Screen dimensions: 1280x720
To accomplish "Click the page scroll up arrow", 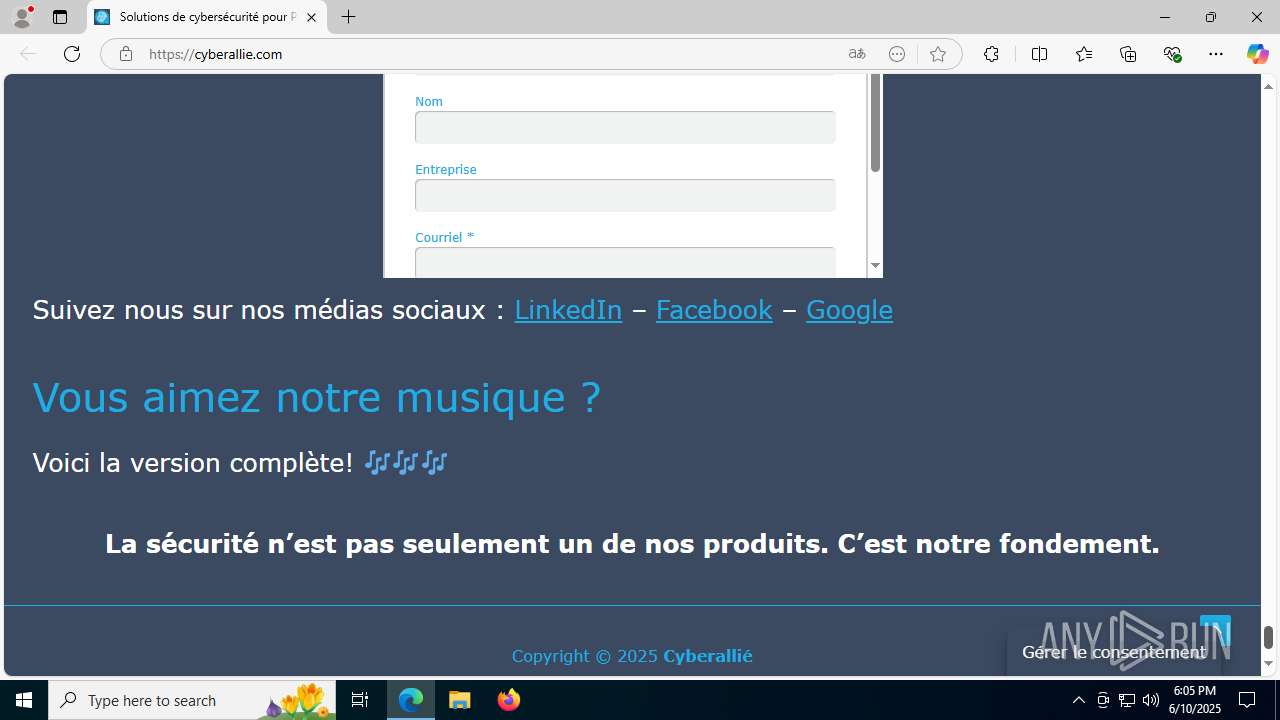I will click(1268, 84).
